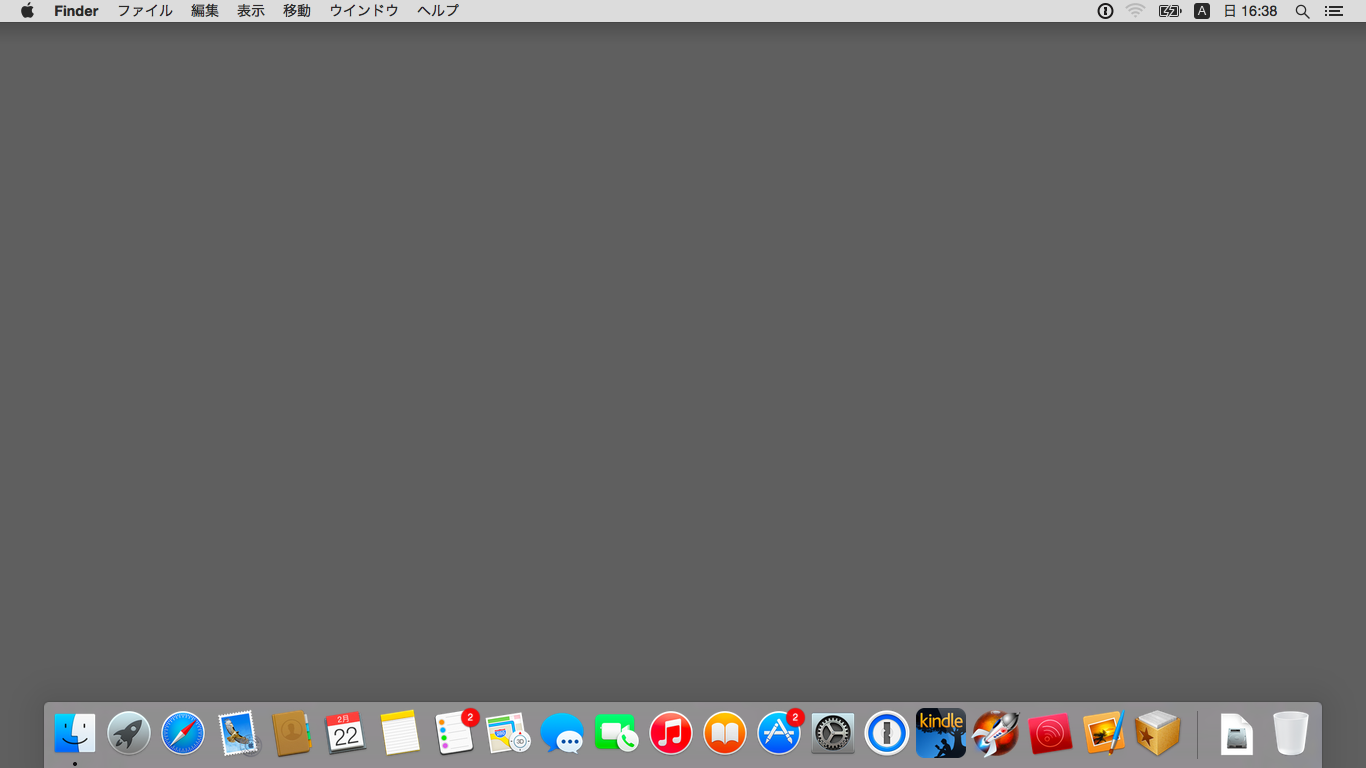The image size is (1366, 768).
Task: Open Launchpad rocket icon in Dock
Action: click(129, 733)
